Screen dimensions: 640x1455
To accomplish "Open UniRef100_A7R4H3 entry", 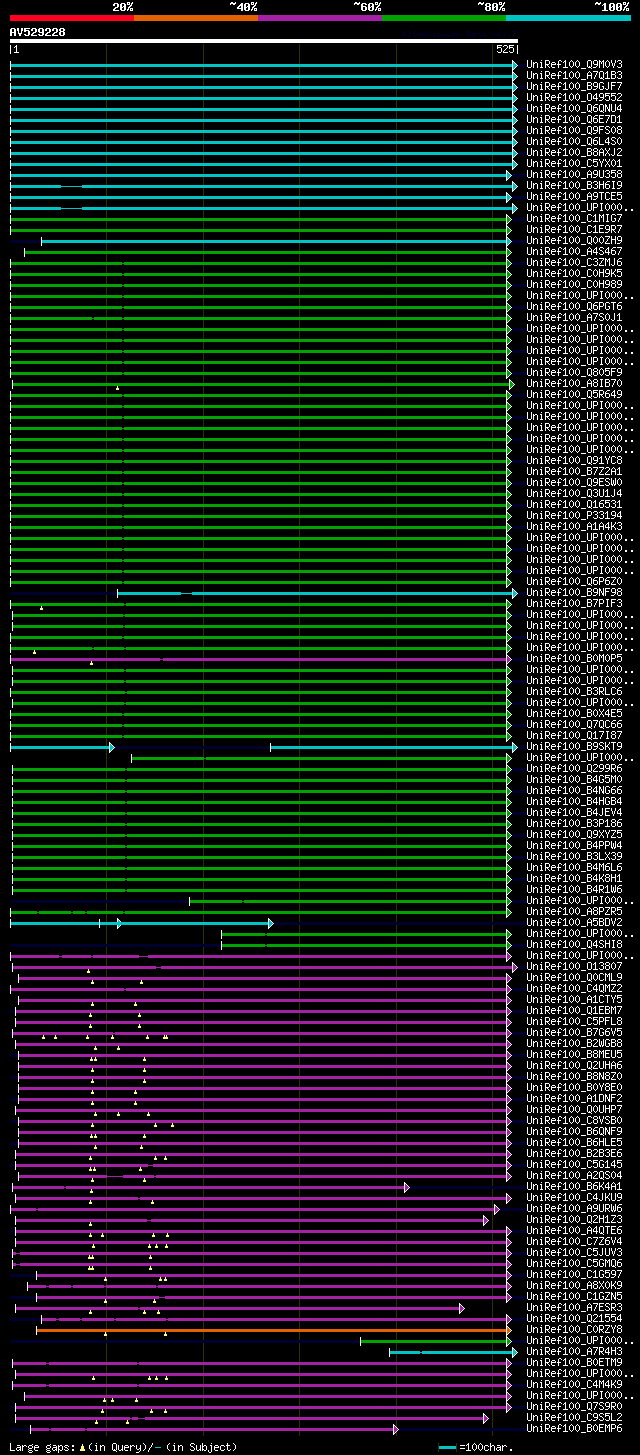I will (575, 1351).
